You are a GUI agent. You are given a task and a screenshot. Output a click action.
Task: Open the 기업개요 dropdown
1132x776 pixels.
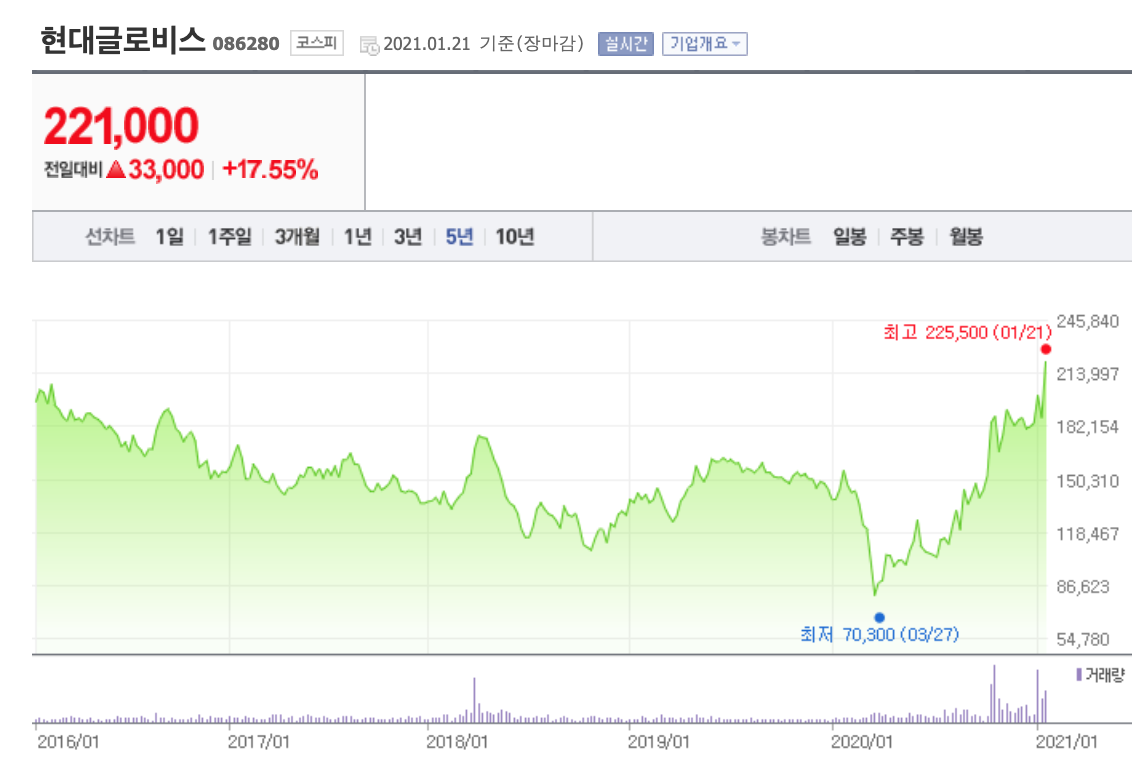pyautogui.click(x=705, y=44)
